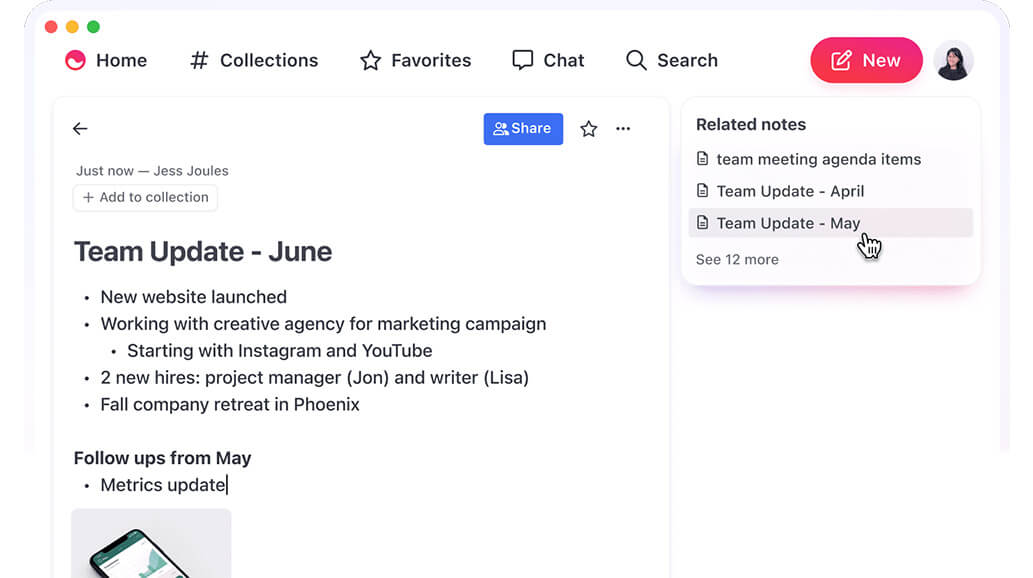Open the Chat section

pyautogui.click(x=548, y=60)
